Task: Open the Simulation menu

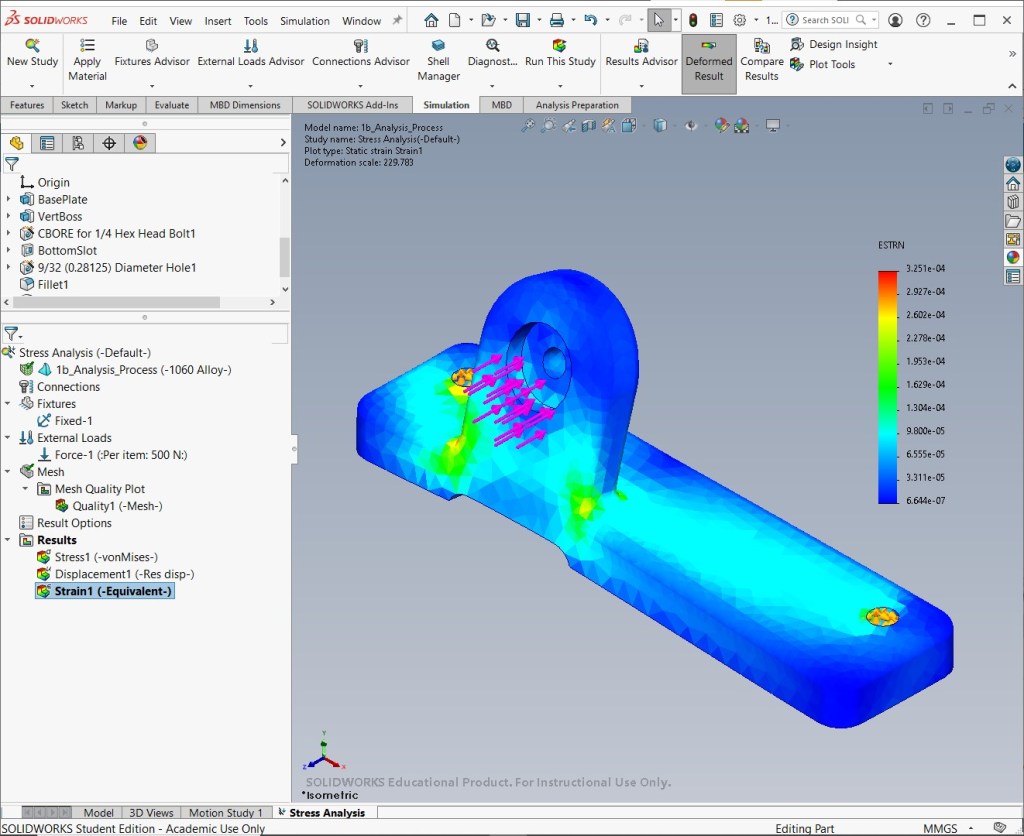Action: pyautogui.click(x=304, y=21)
